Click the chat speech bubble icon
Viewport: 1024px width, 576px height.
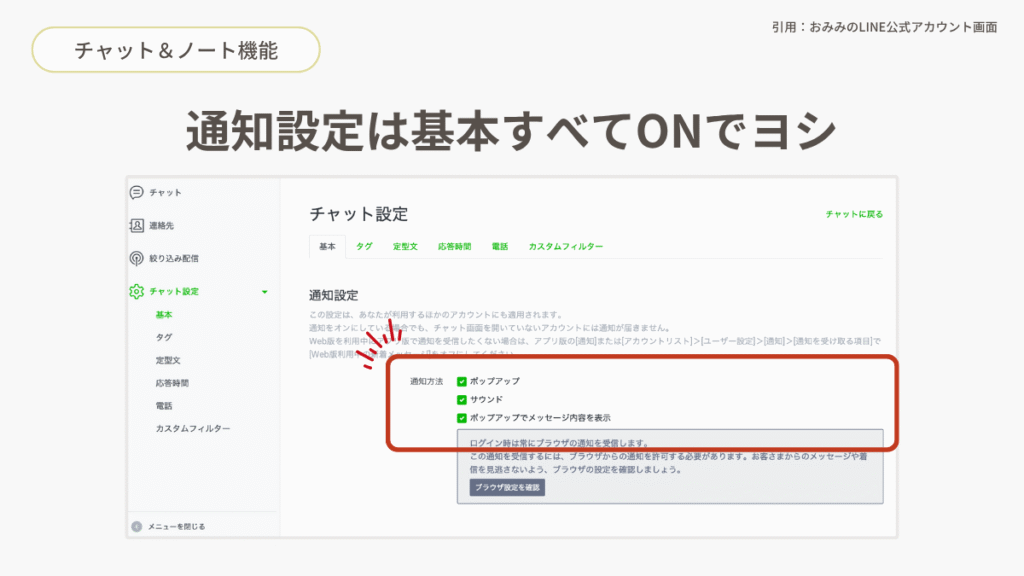pyautogui.click(x=137, y=192)
